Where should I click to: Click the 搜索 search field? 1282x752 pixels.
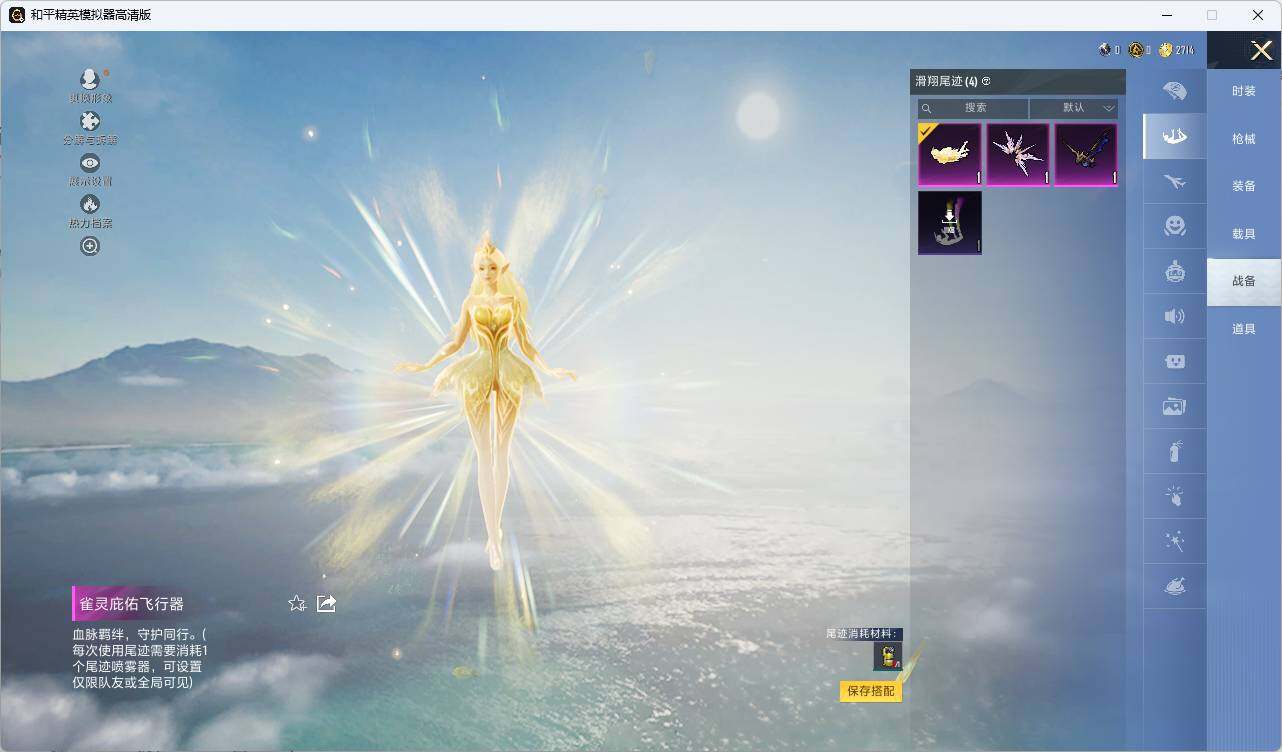click(973, 108)
